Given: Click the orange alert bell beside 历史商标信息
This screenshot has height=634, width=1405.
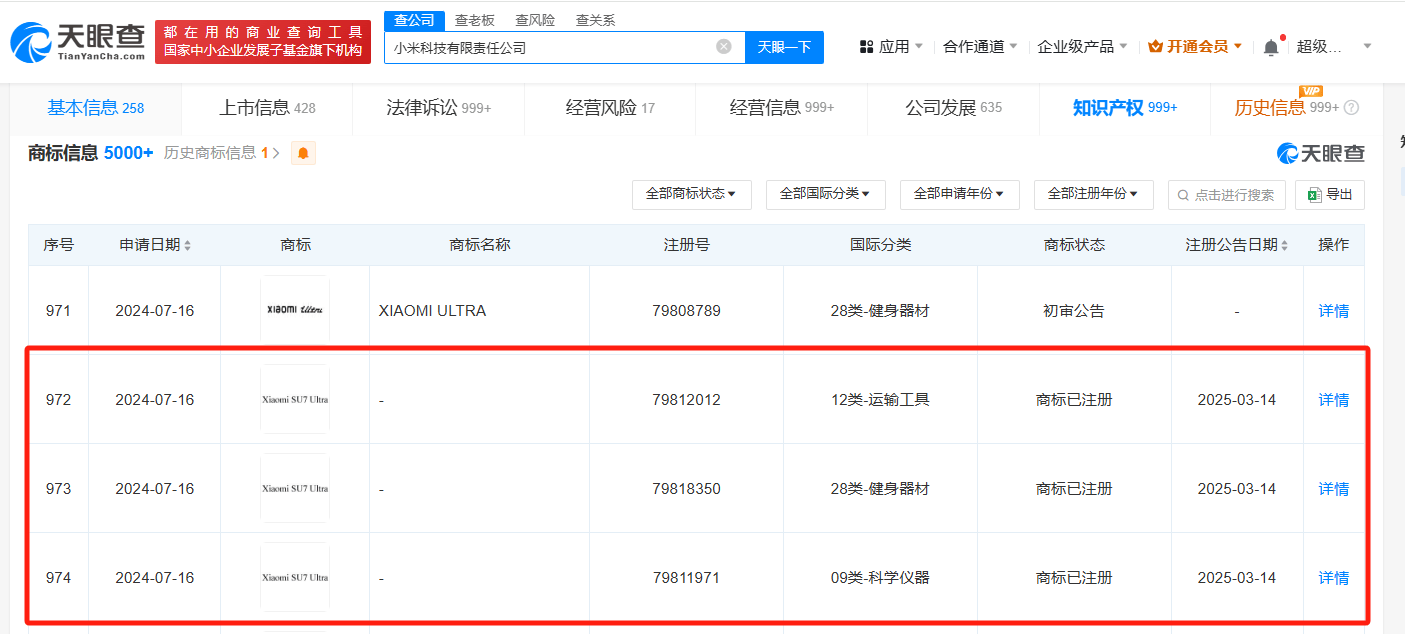Looking at the screenshot, I should [x=303, y=153].
